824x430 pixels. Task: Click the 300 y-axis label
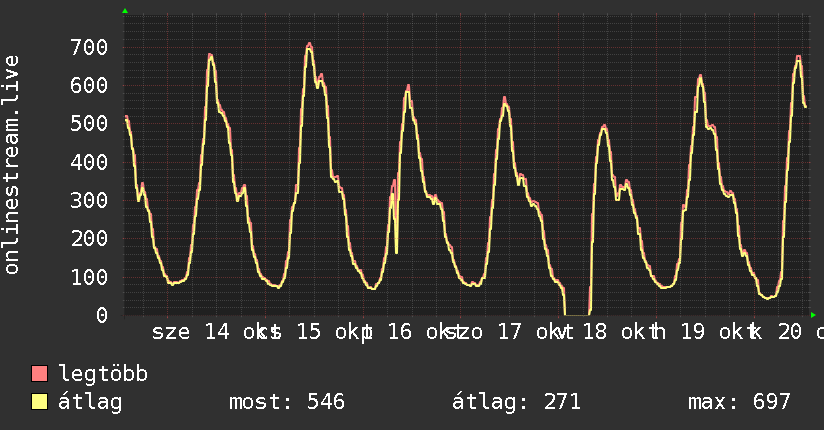[x=89, y=200]
